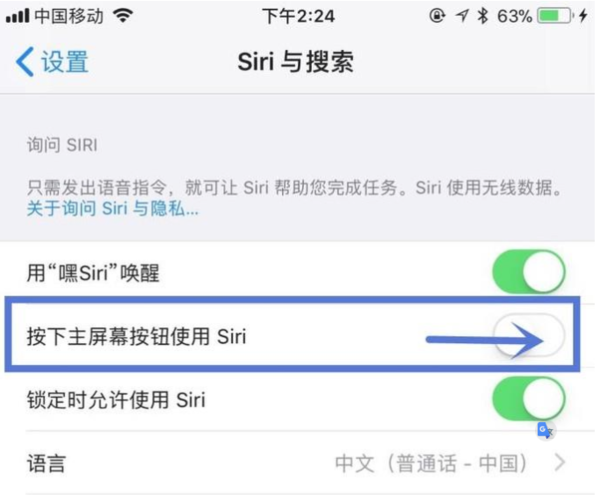Disable the "嘿Siri" wake toggle
The width and height of the screenshot is (600, 495).
click(x=528, y=271)
